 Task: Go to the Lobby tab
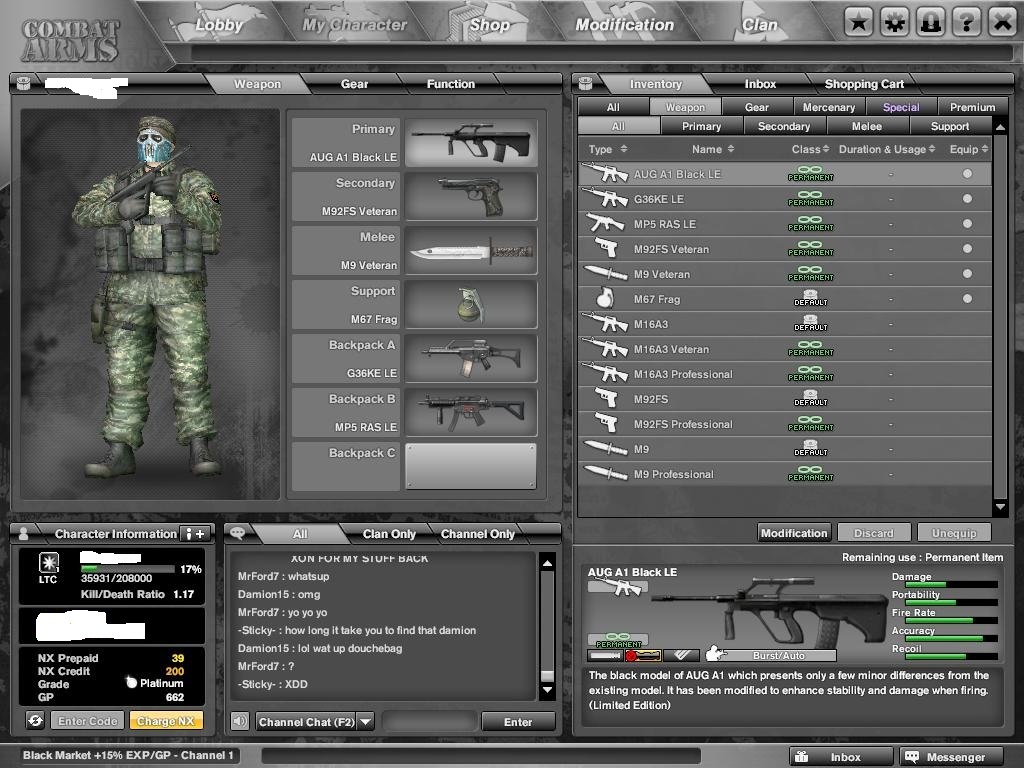219,25
